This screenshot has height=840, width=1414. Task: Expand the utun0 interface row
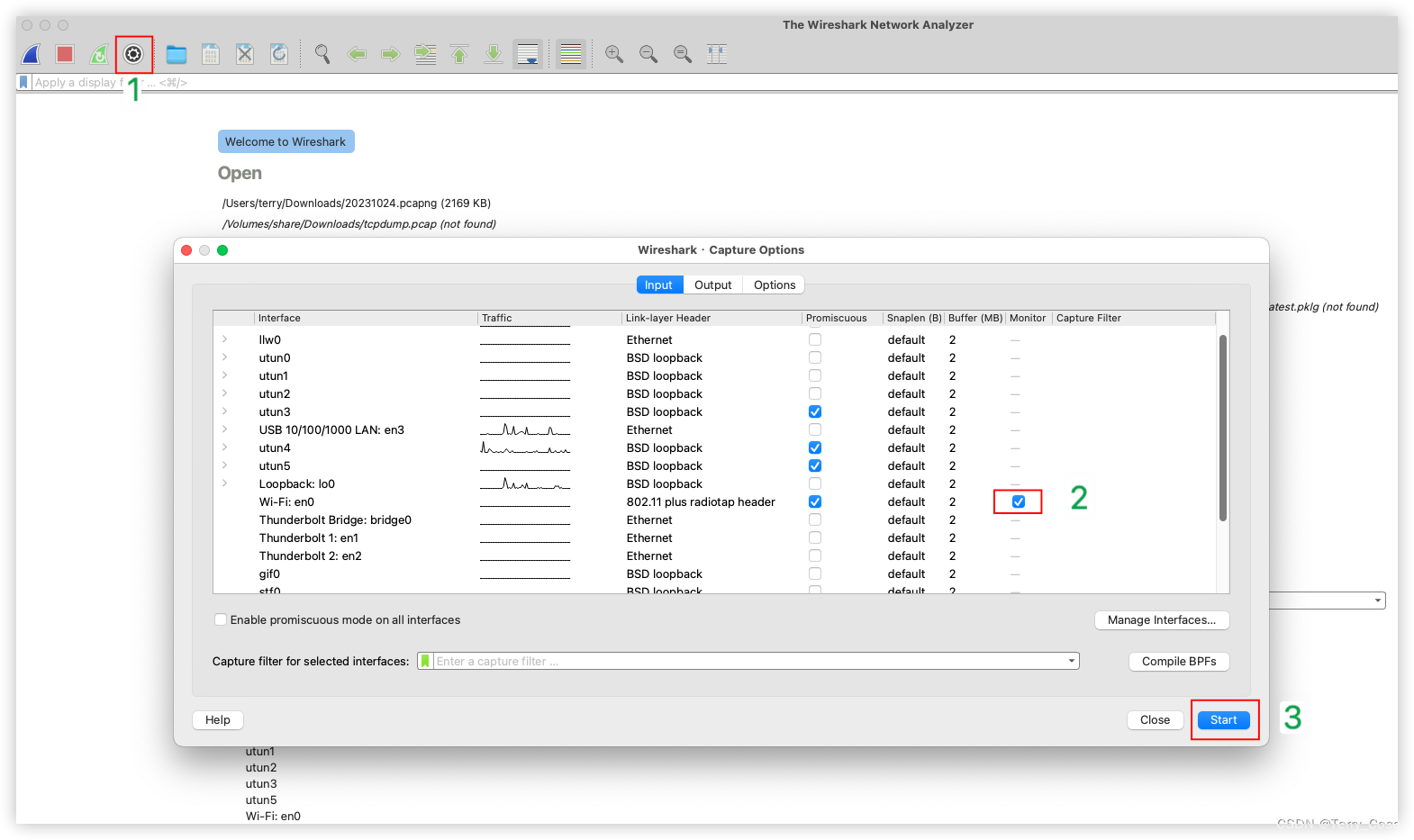click(224, 357)
